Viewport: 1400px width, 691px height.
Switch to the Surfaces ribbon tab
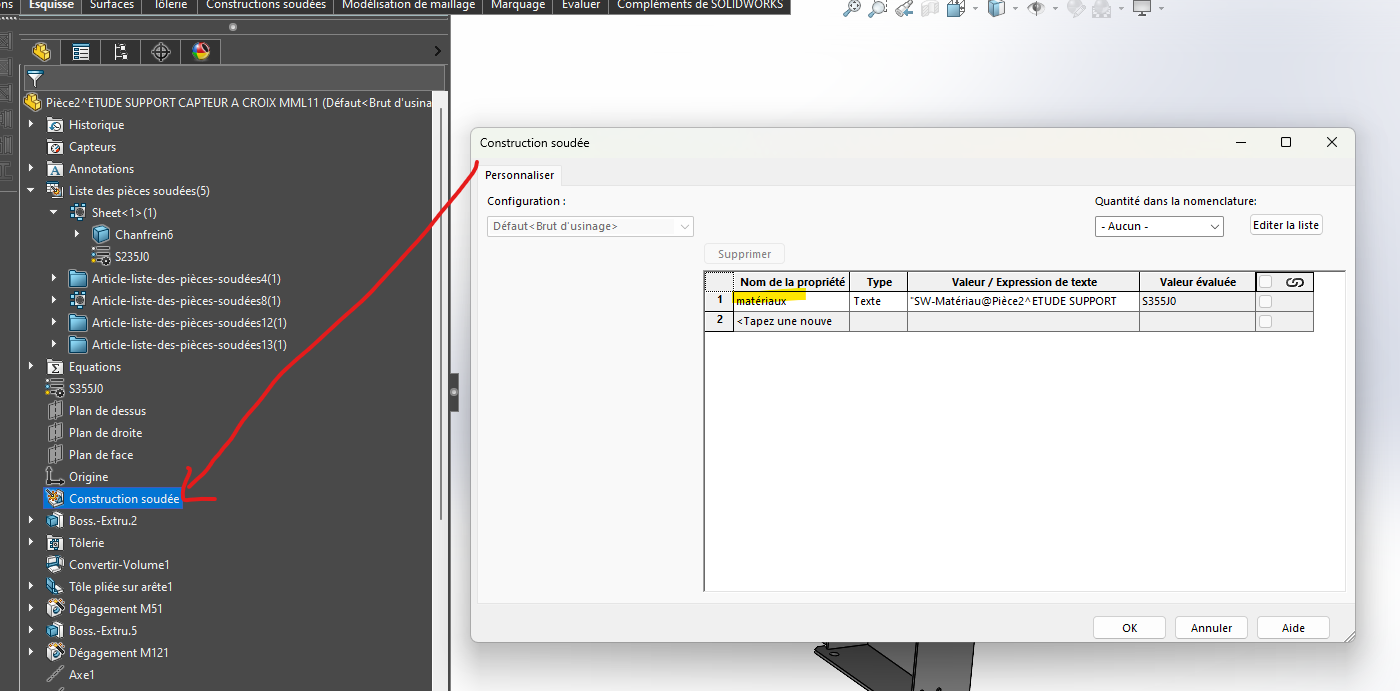(112, 5)
